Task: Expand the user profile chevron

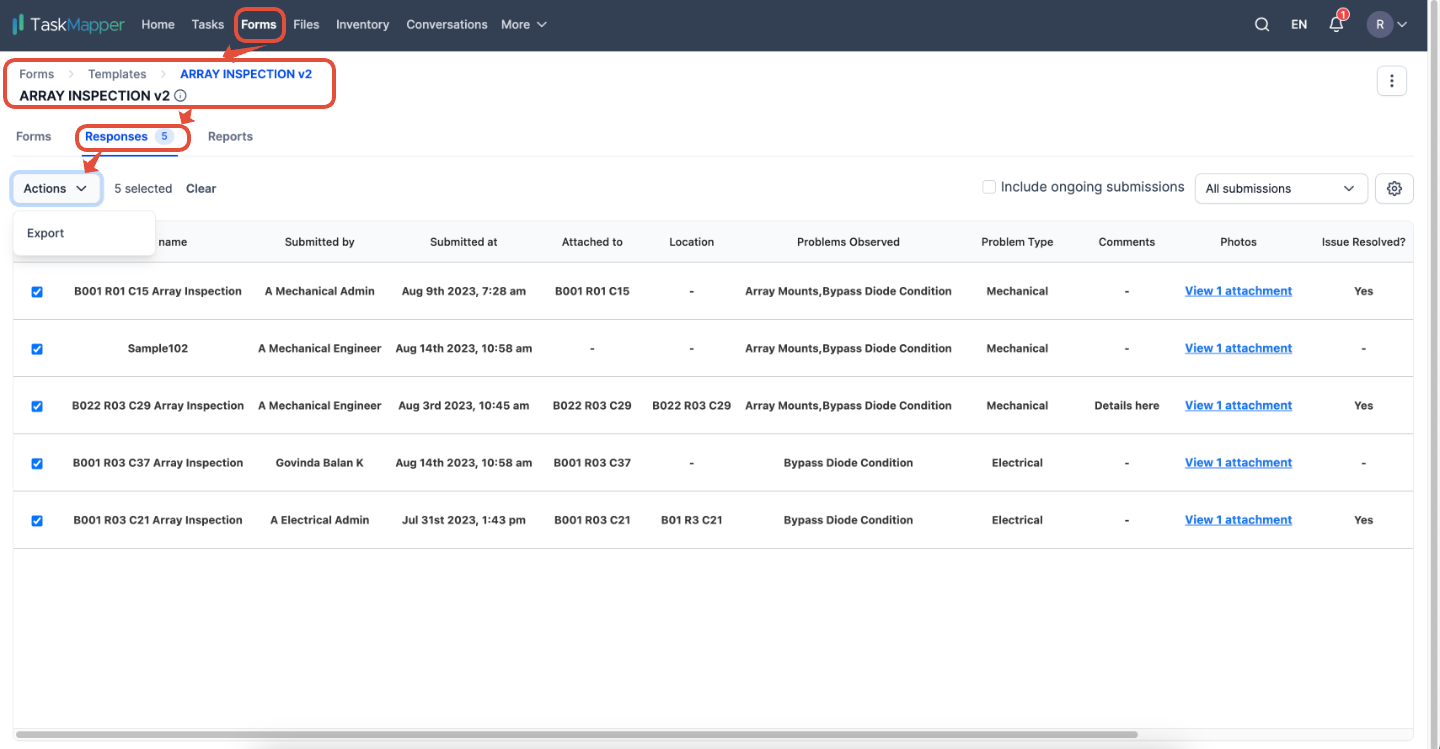Action: pyautogui.click(x=1402, y=24)
